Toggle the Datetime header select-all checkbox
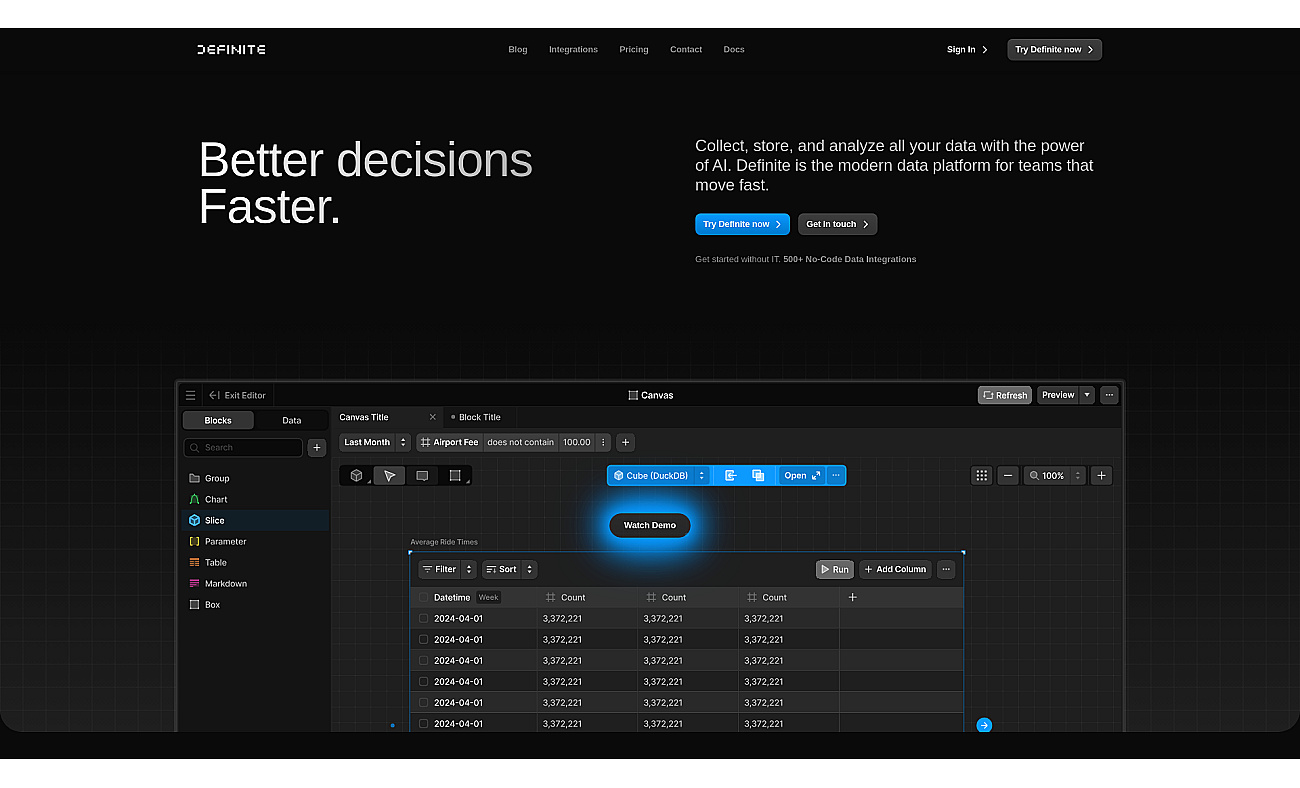Viewport: 1300px width, 788px height. pyautogui.click(x=423, y=597)
